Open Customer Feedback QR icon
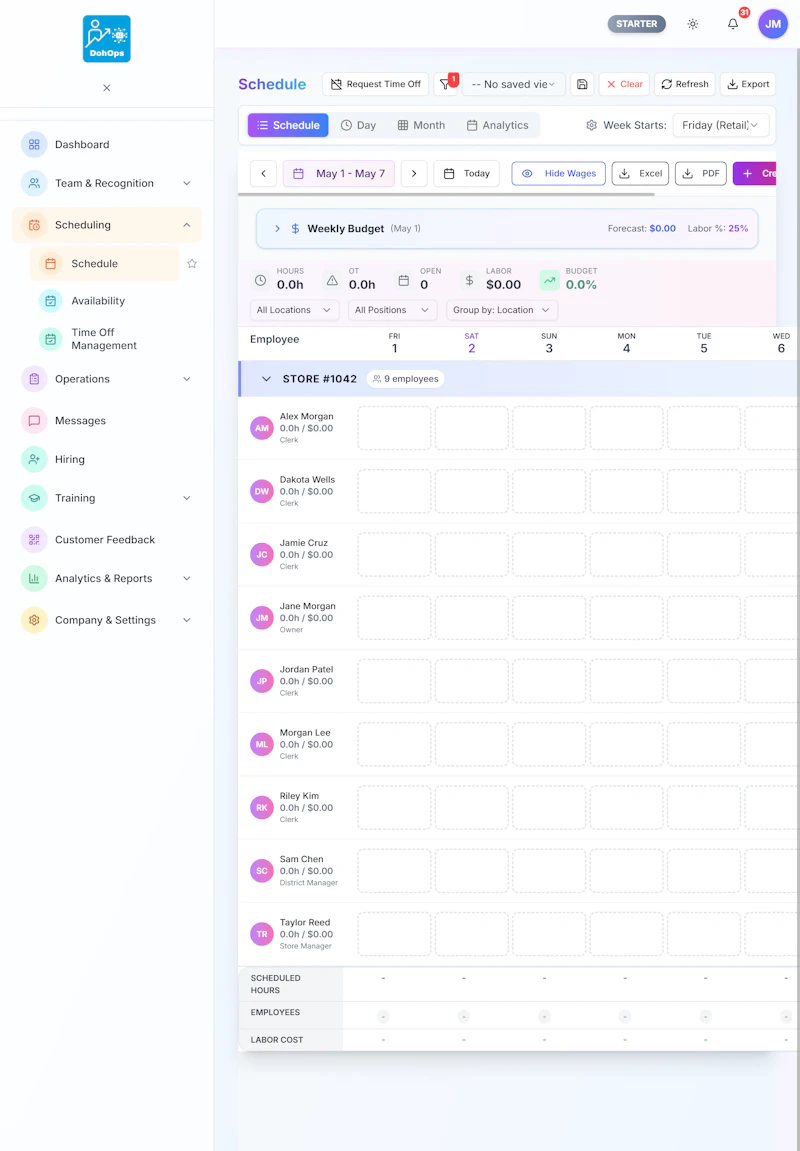This screenshot has height=1151, width=800. point(34,540)
